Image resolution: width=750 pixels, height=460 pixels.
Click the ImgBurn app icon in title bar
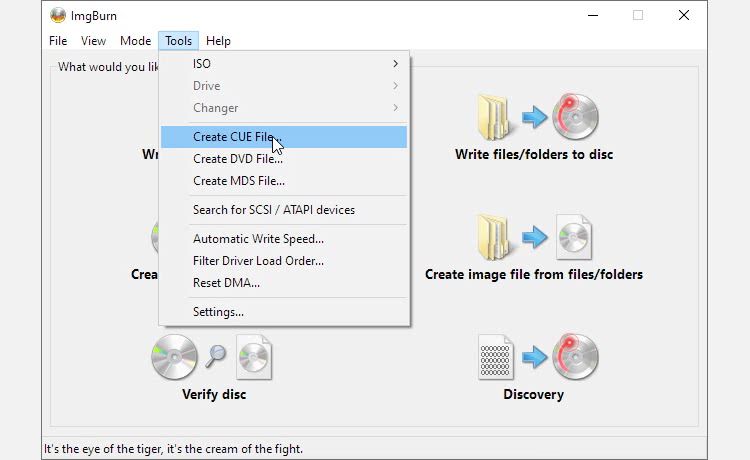tap(58, 15)
